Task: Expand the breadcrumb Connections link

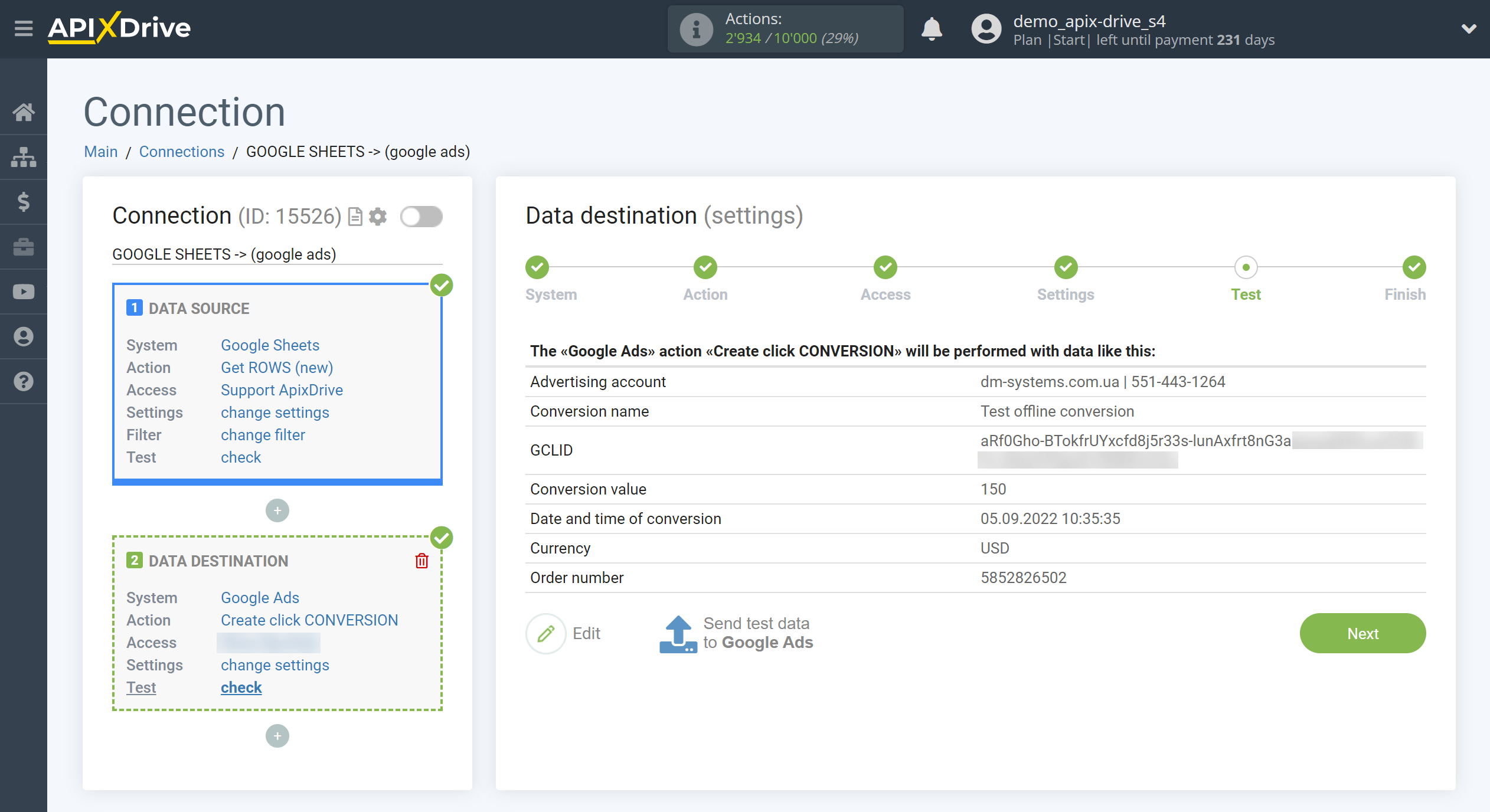Action: (x=181, y=151)
